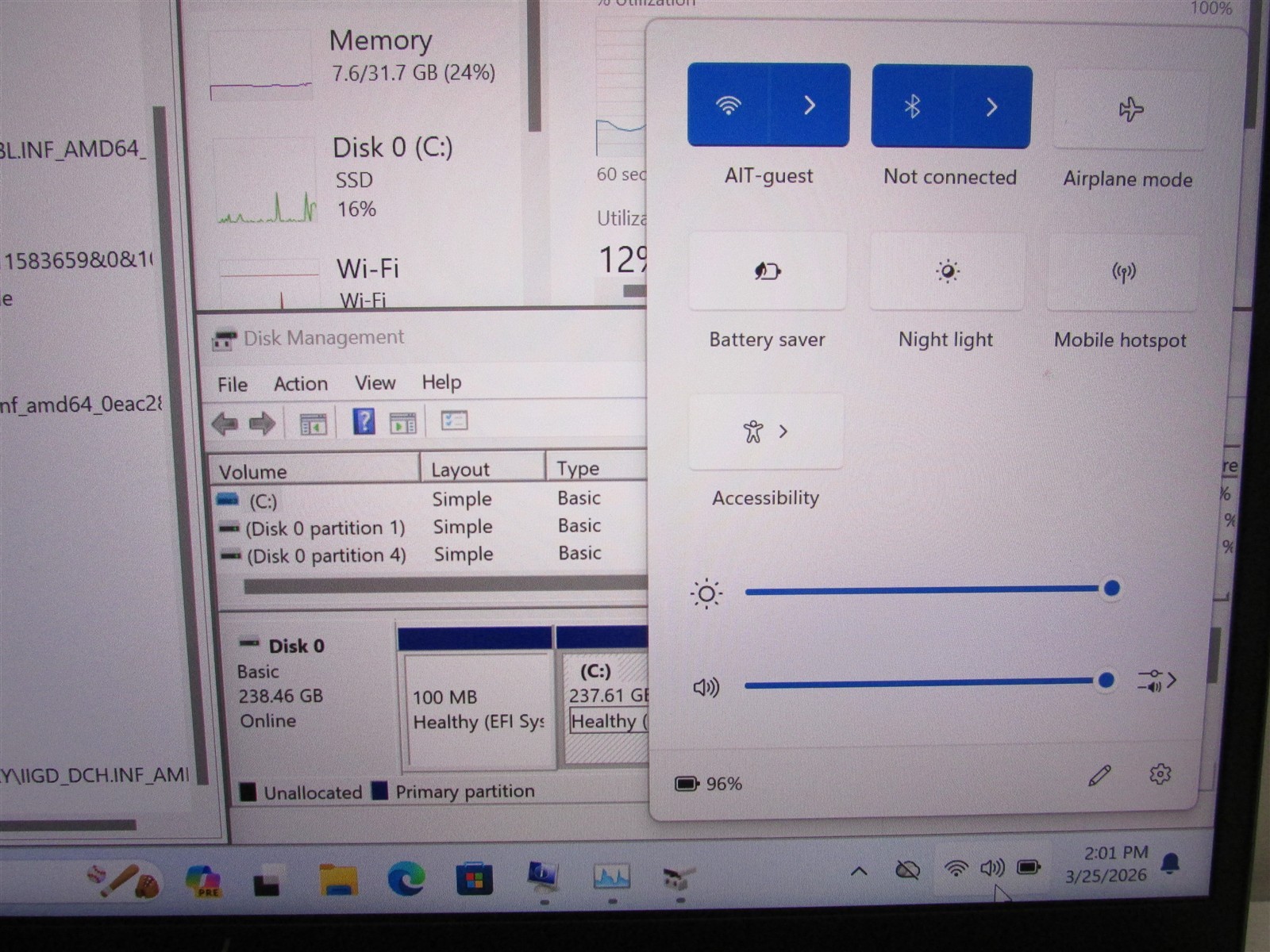Click the volume slider handle

pos(1106,680)
